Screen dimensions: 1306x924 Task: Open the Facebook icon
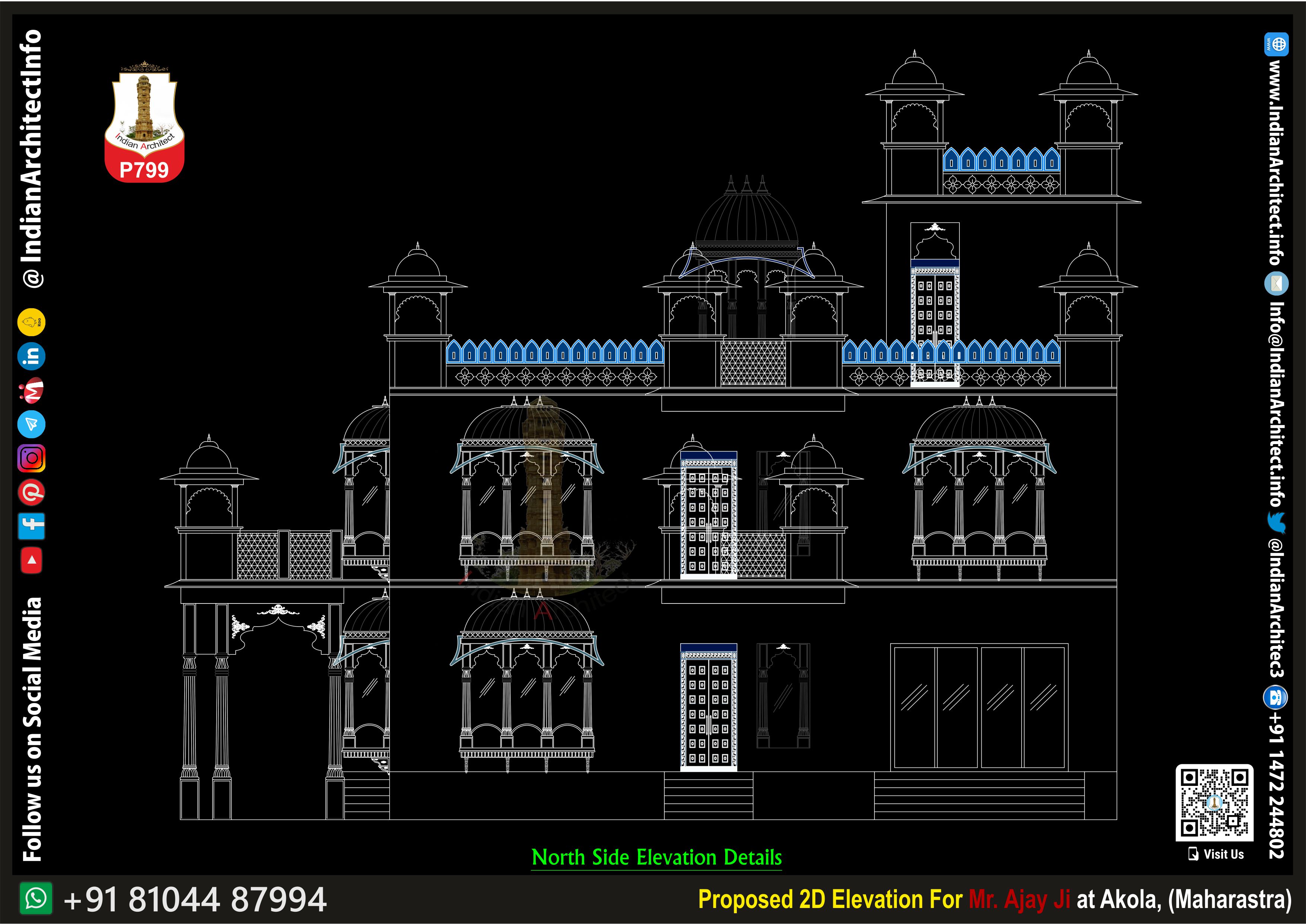pos(31,526)
